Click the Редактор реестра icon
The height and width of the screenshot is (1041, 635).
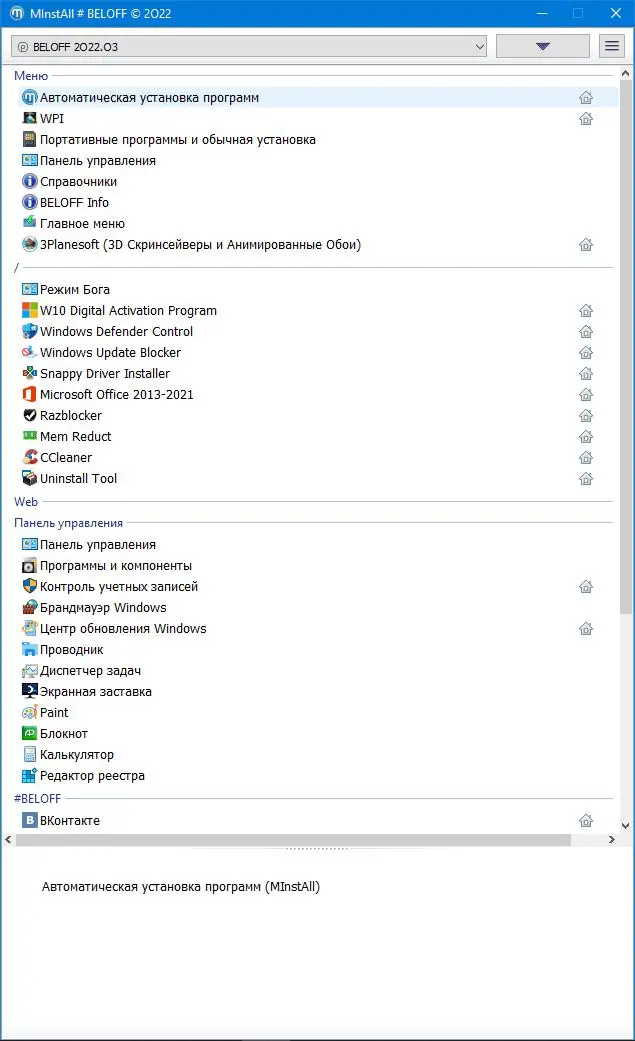pyautogui.click(x=29, y=775)
